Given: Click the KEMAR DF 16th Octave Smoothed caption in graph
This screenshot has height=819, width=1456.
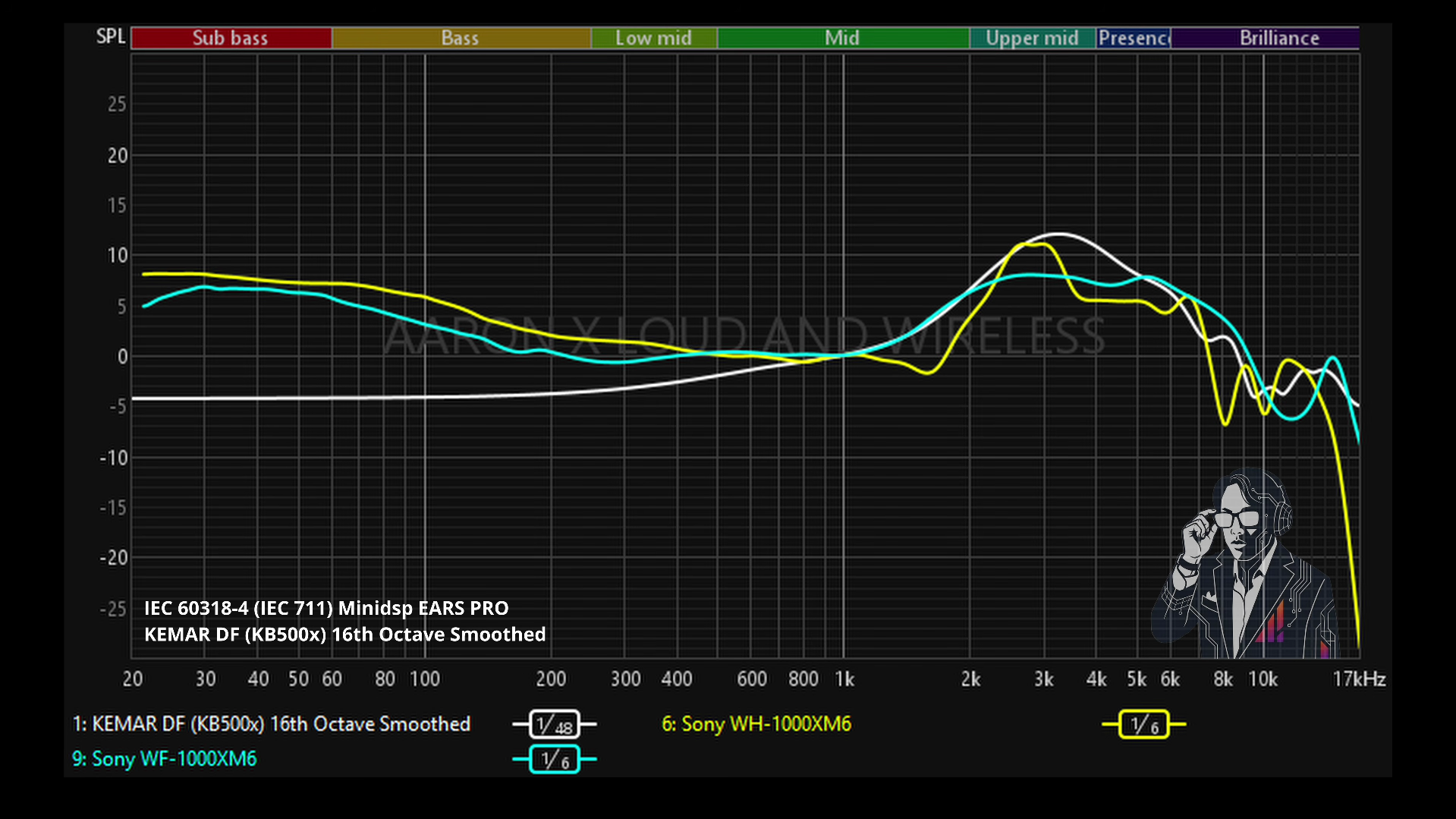Looking at the screenshot, I should point(345,634).
